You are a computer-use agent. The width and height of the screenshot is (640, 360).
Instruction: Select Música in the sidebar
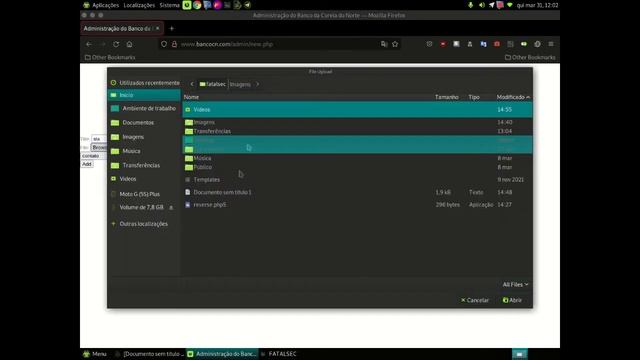144,151
